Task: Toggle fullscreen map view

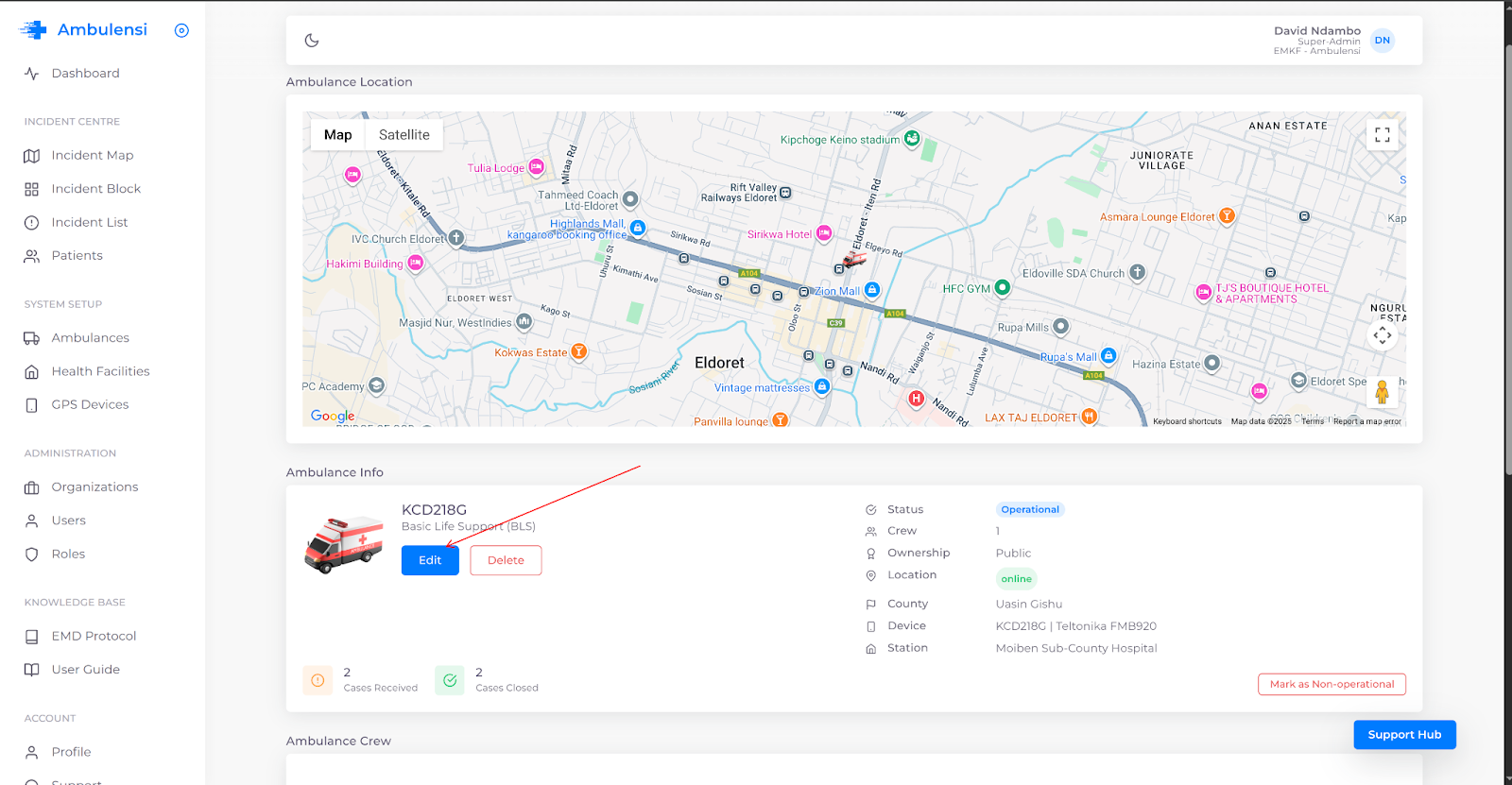Action: pyautogui.click(x=1382, y=135)
